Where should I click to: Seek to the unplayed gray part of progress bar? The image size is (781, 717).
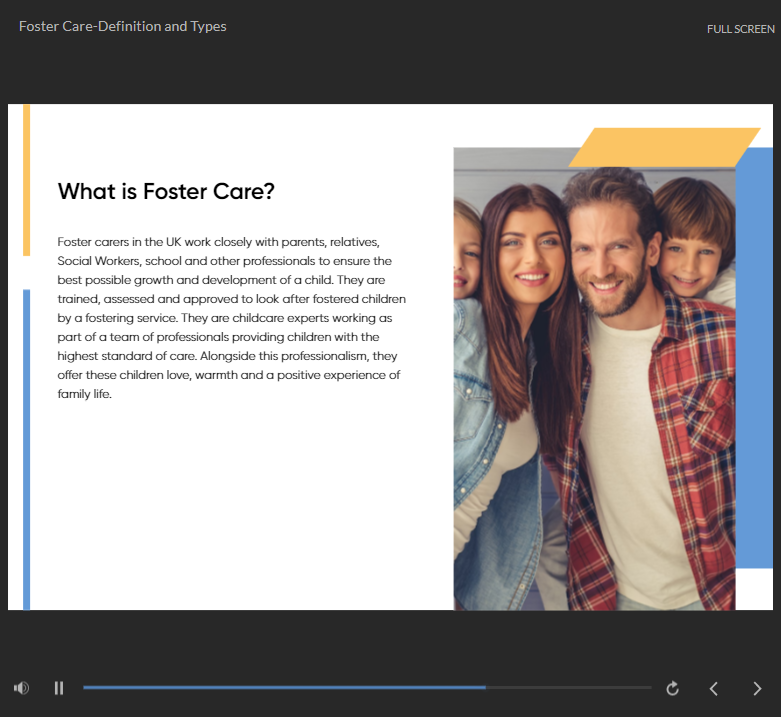pos(570,687)
